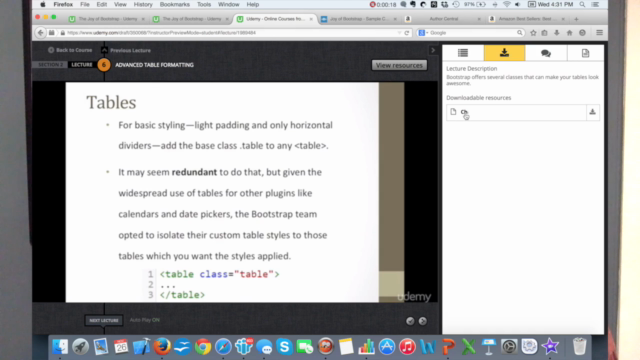This screenshot has width=640, height=360.
Task: Open the Trash in the dock
Action: 579,347
